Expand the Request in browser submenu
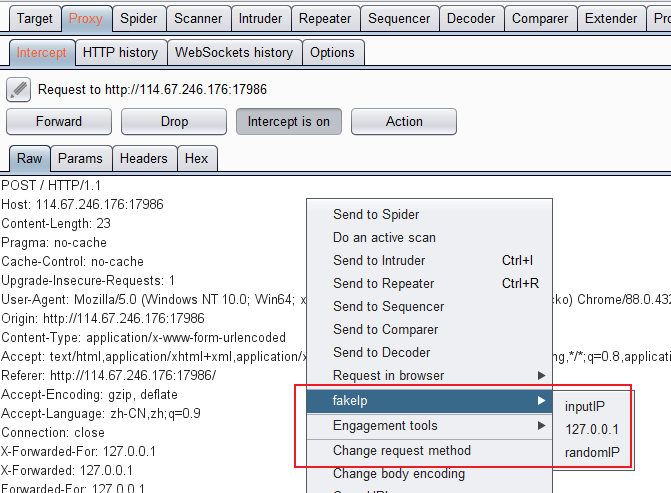The width and height of the screenshot is (671, 493). tap(541, 376)
